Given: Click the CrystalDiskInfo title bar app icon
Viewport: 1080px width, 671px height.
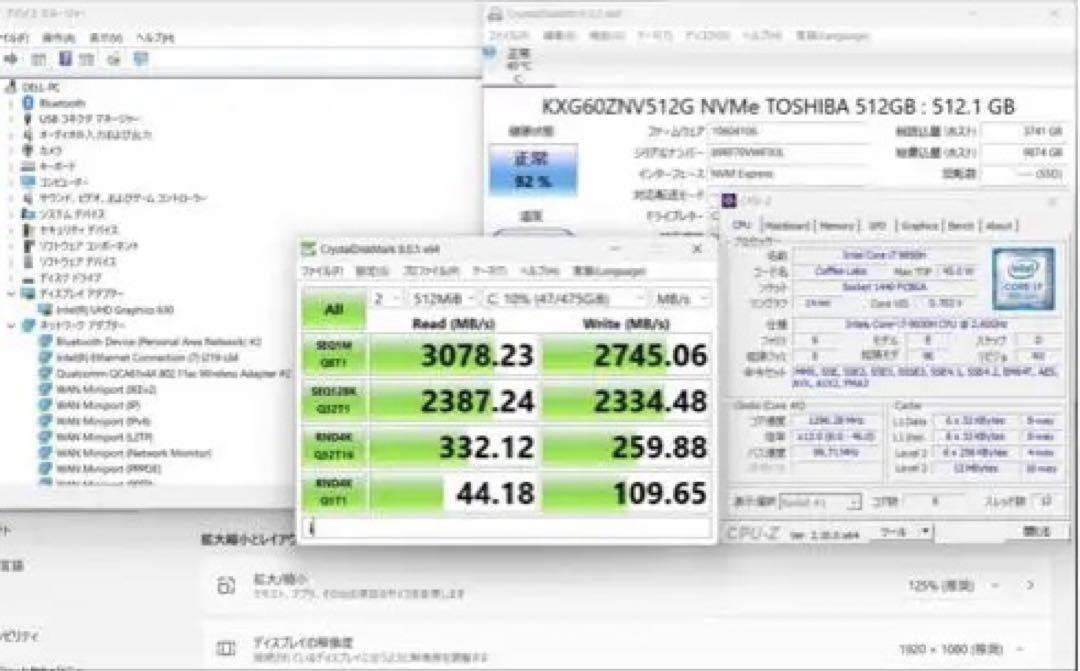Looking at the screenshot, I should tap(495, 14).
